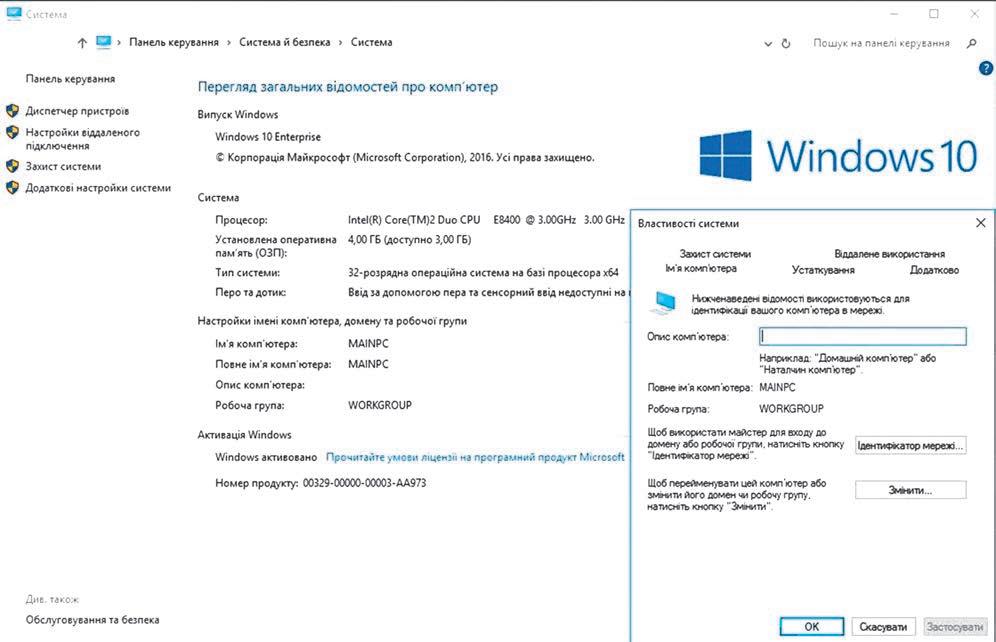Click the Windows 10 logo
Screen dimensions: 996x642
pos(838,156)
